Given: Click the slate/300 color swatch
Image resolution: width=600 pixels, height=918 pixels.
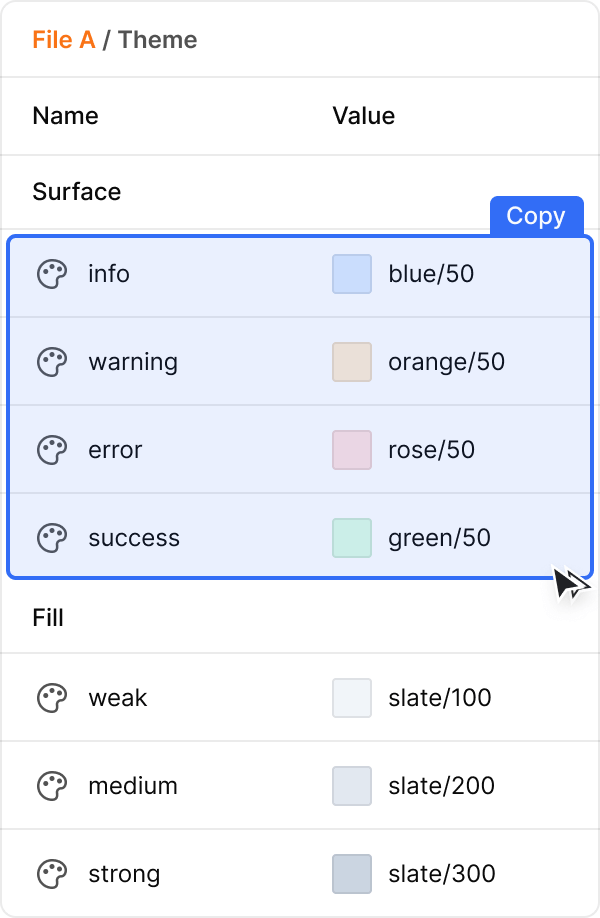Looking at the screenshot, I should (352, 874).
